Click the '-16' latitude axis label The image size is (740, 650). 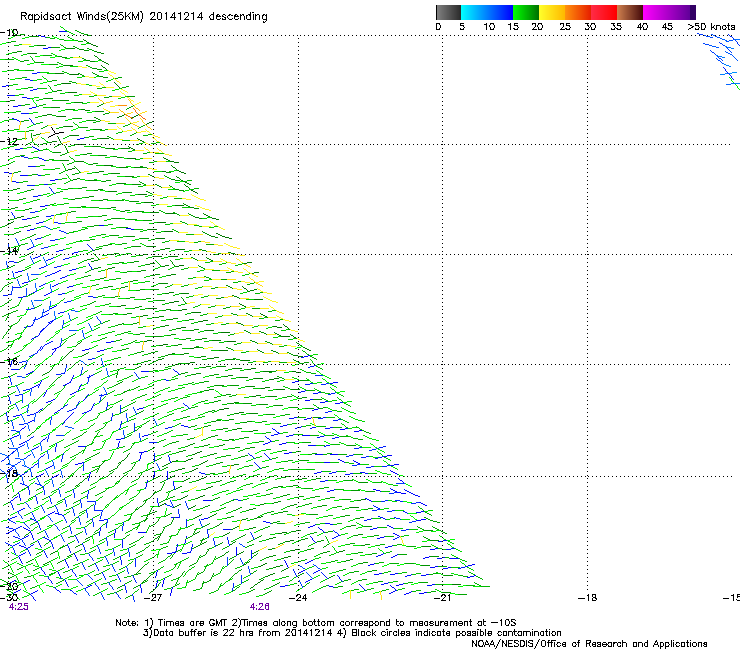coord(9,362)
